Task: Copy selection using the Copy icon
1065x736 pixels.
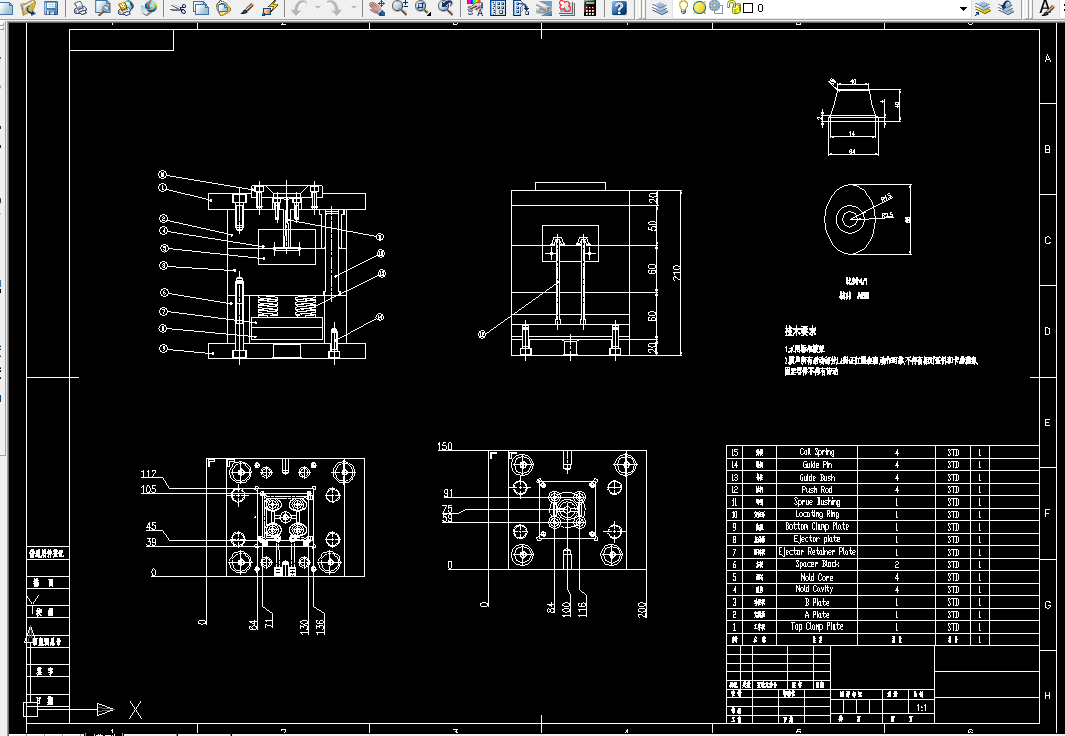Action: tap(201, 7)
